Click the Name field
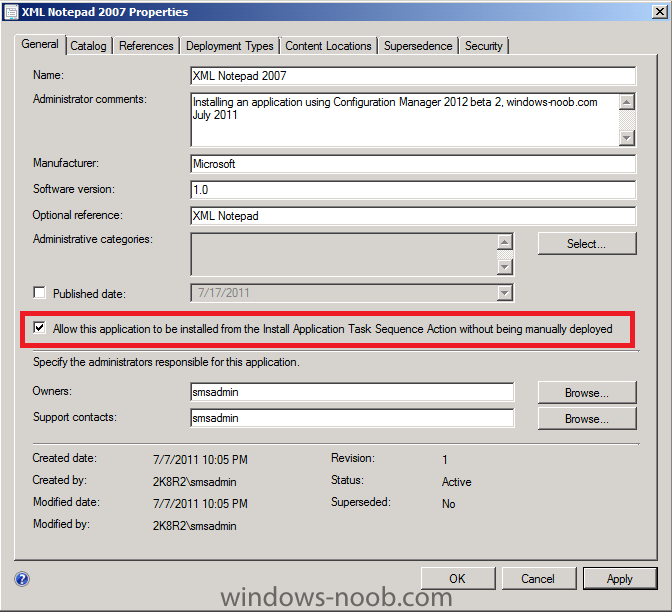672x612 pixels. click(413, 76)
